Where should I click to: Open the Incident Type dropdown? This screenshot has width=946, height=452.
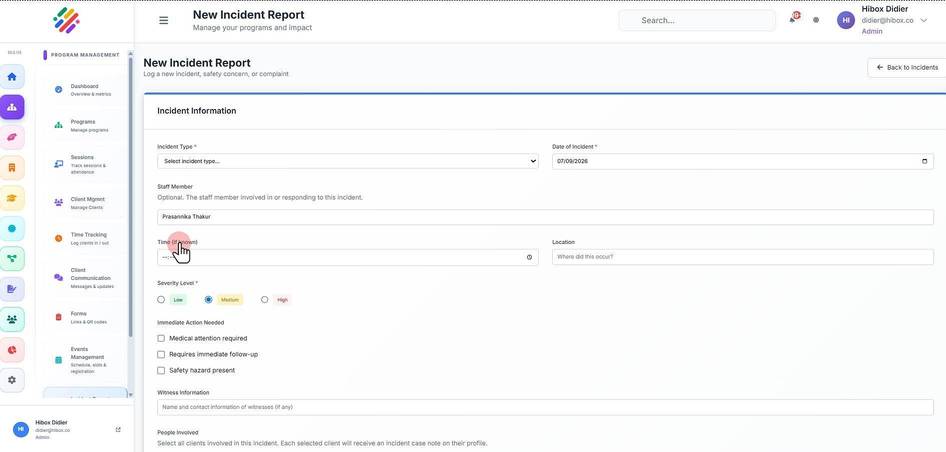348,161
